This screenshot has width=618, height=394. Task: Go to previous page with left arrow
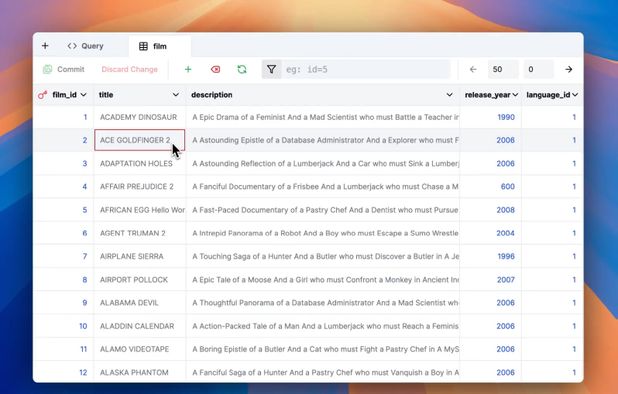(473, 69)
